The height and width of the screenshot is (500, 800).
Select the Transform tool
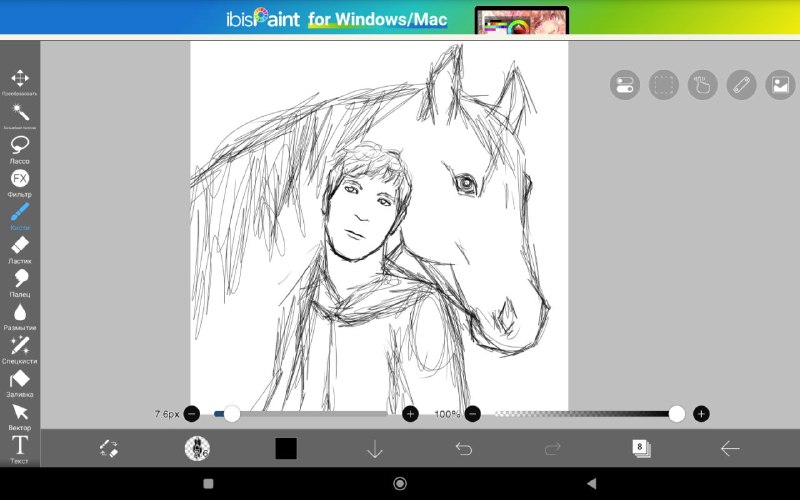tap(20, 82)
